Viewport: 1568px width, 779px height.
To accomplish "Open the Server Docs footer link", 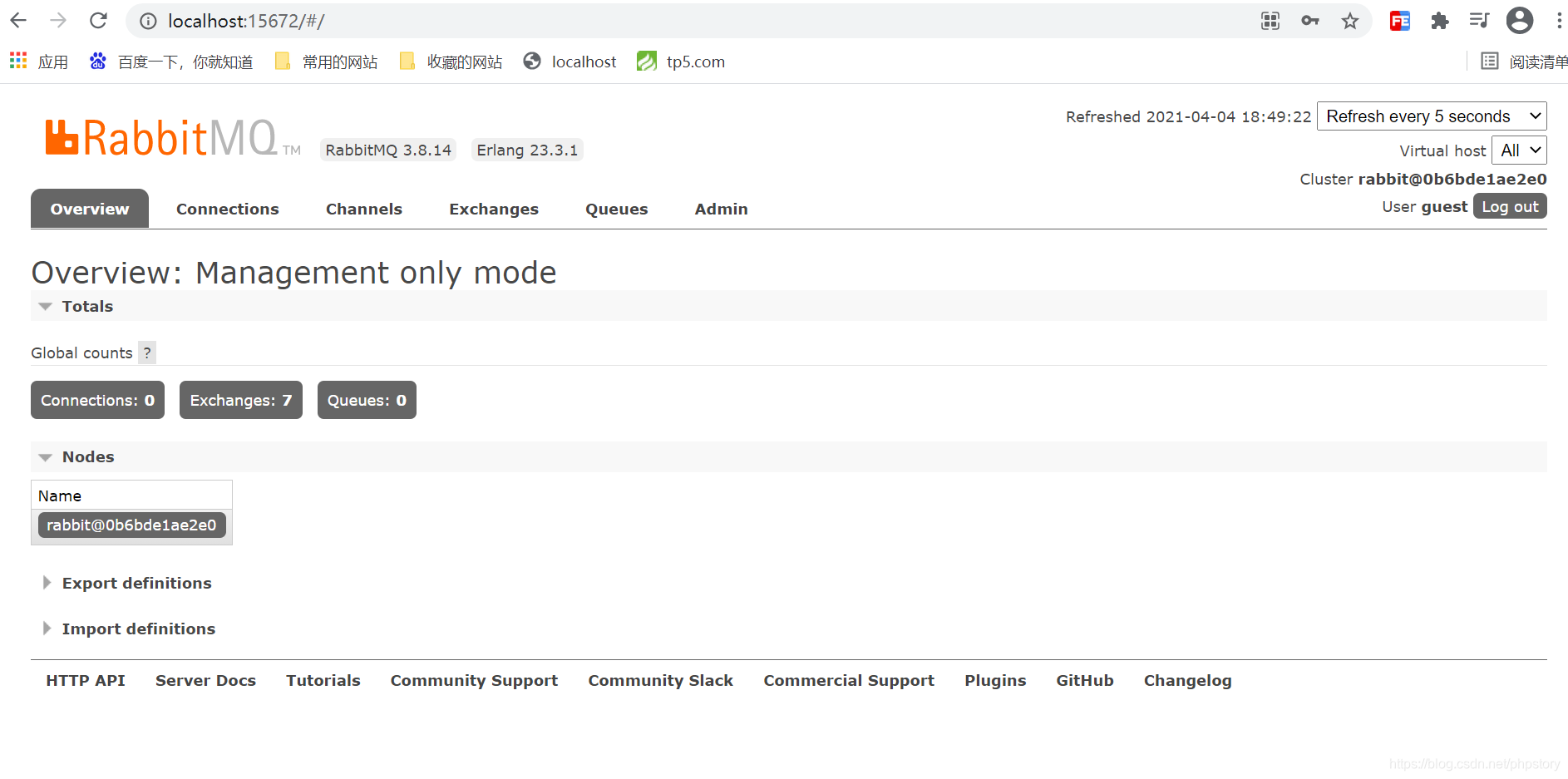I will (205, 680).
